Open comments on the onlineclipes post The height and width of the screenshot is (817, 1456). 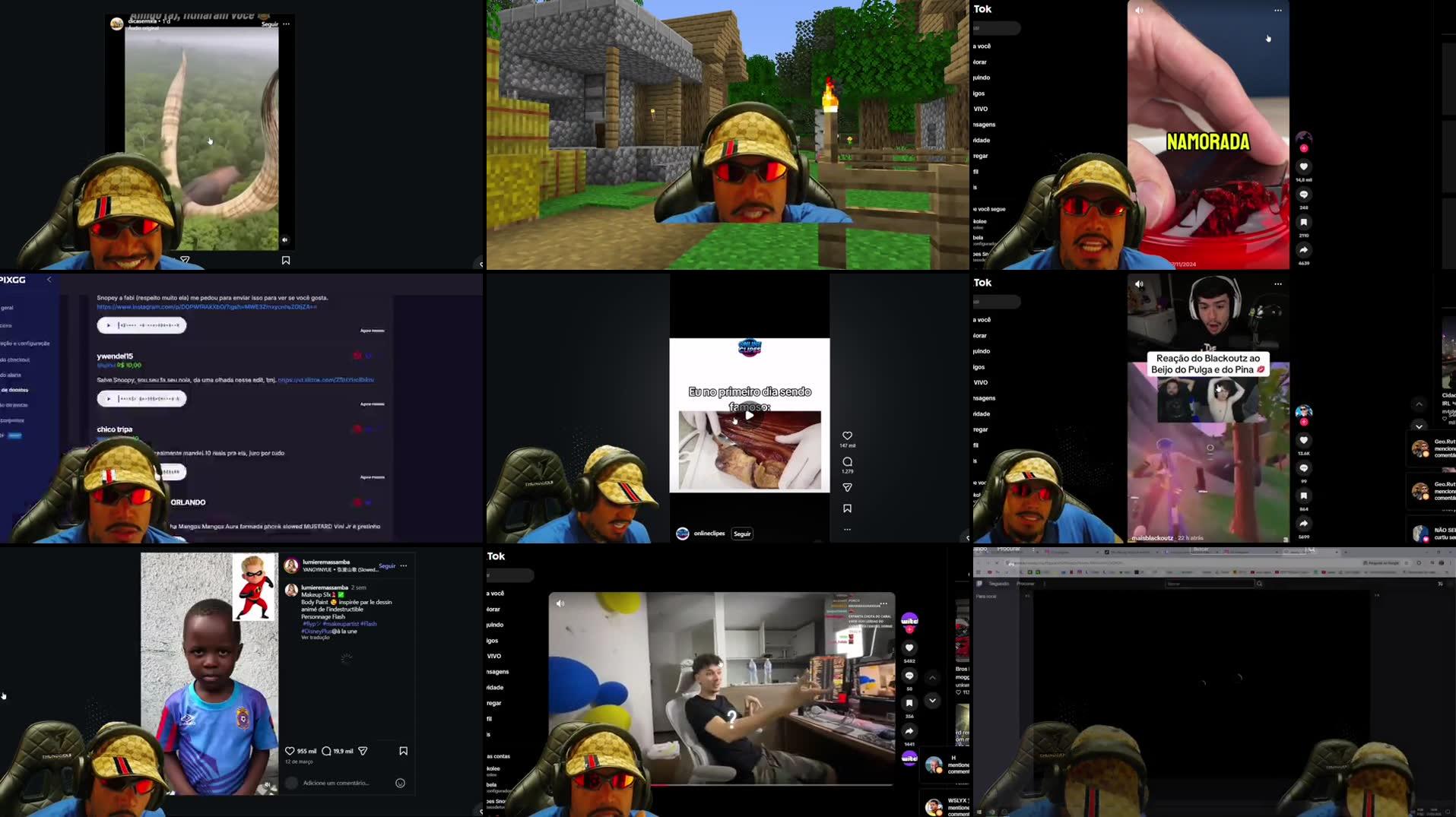click(x=848, y=461)
